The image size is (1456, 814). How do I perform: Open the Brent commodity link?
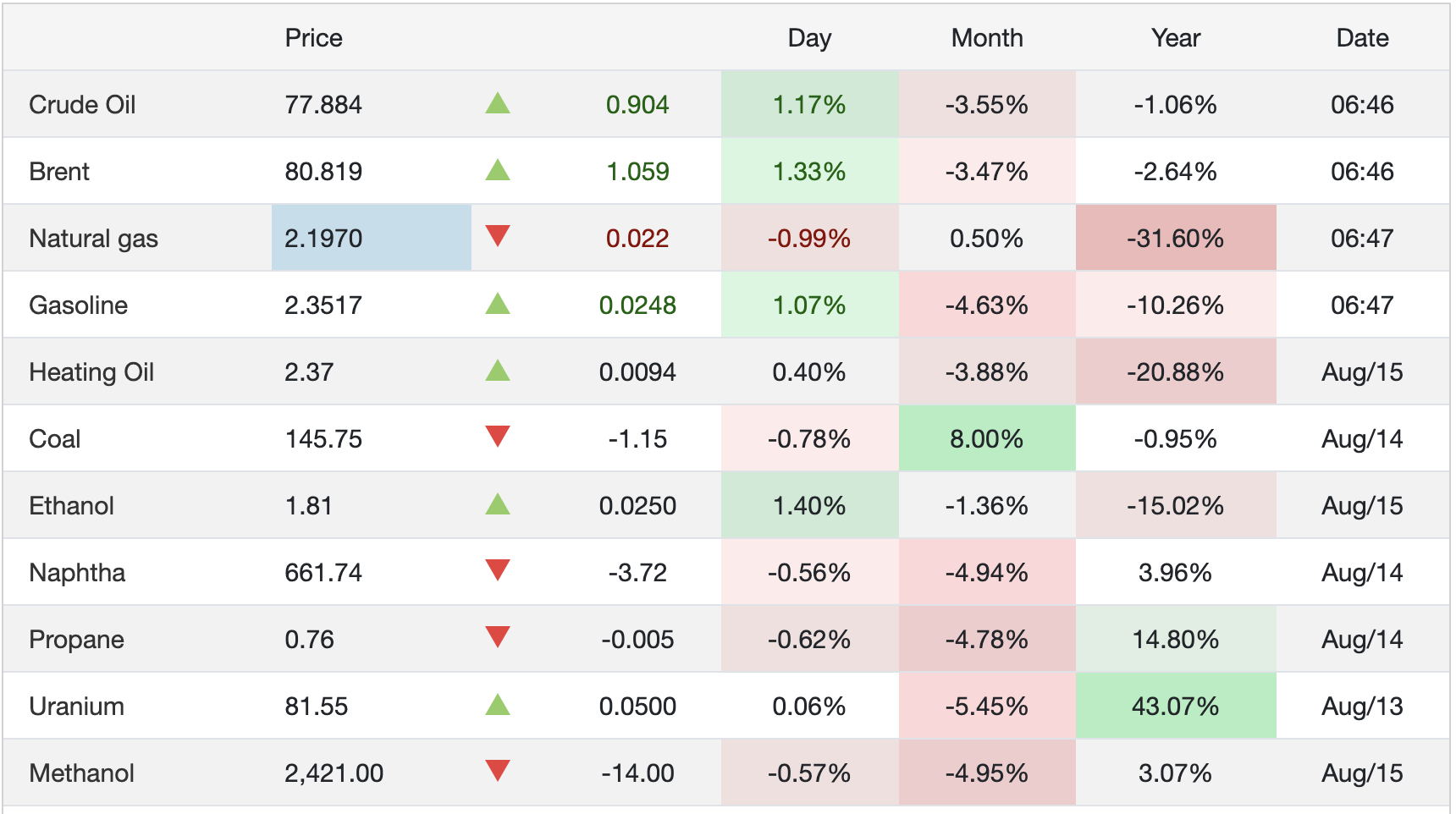tap(59, 172)
